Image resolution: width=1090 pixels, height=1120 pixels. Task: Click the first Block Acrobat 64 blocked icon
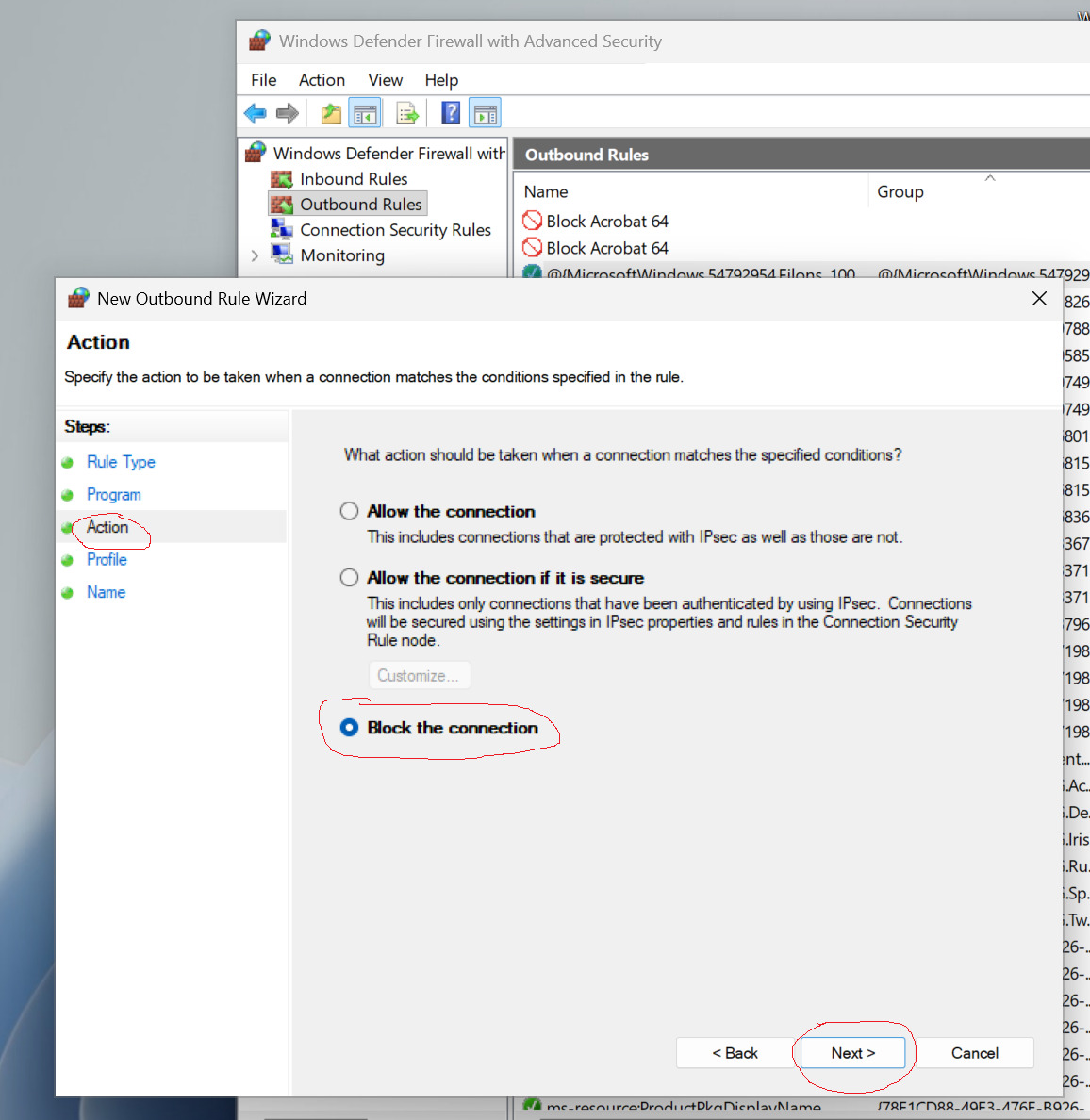(x=532, y=221)
